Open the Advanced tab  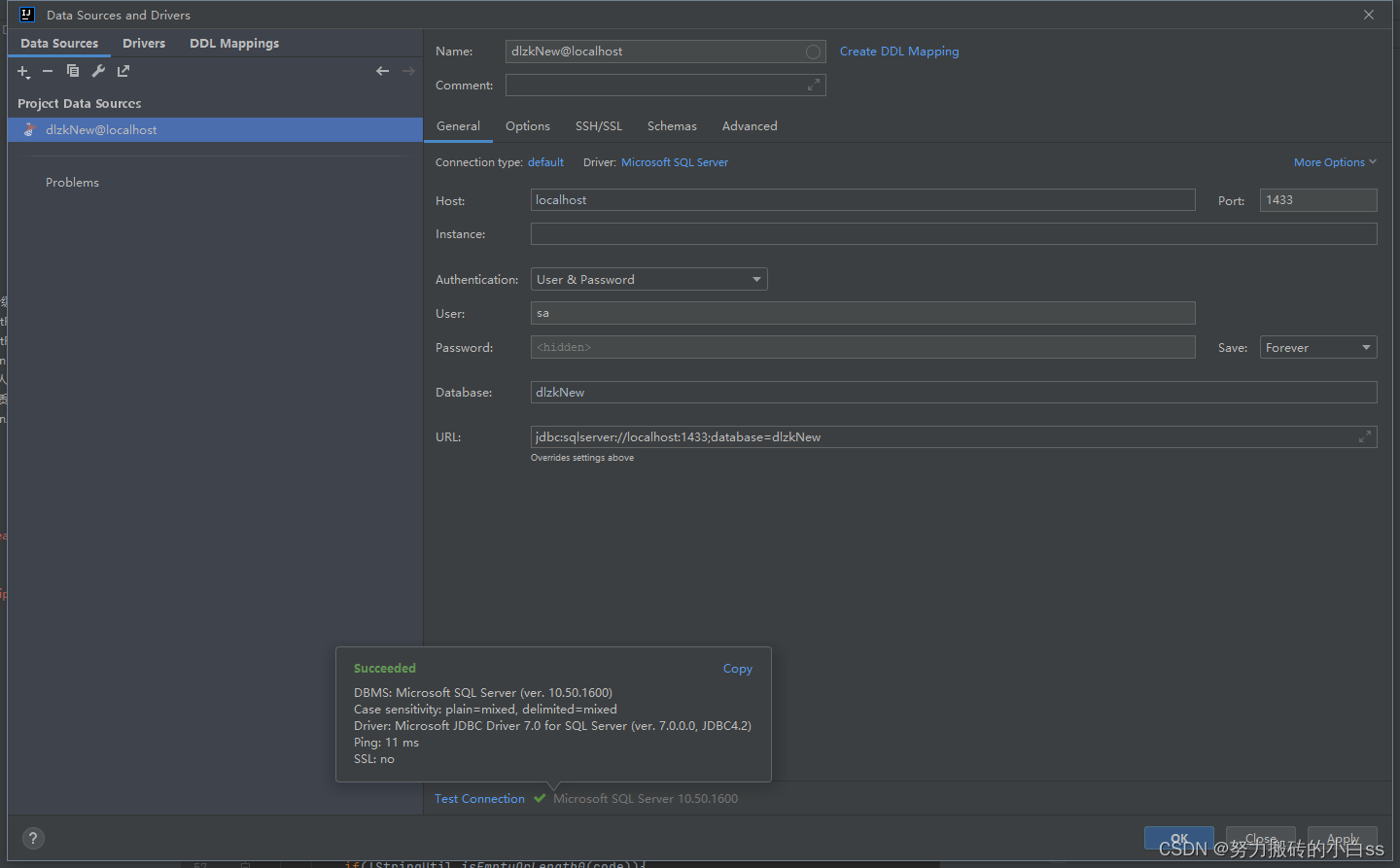pos(750,126)
